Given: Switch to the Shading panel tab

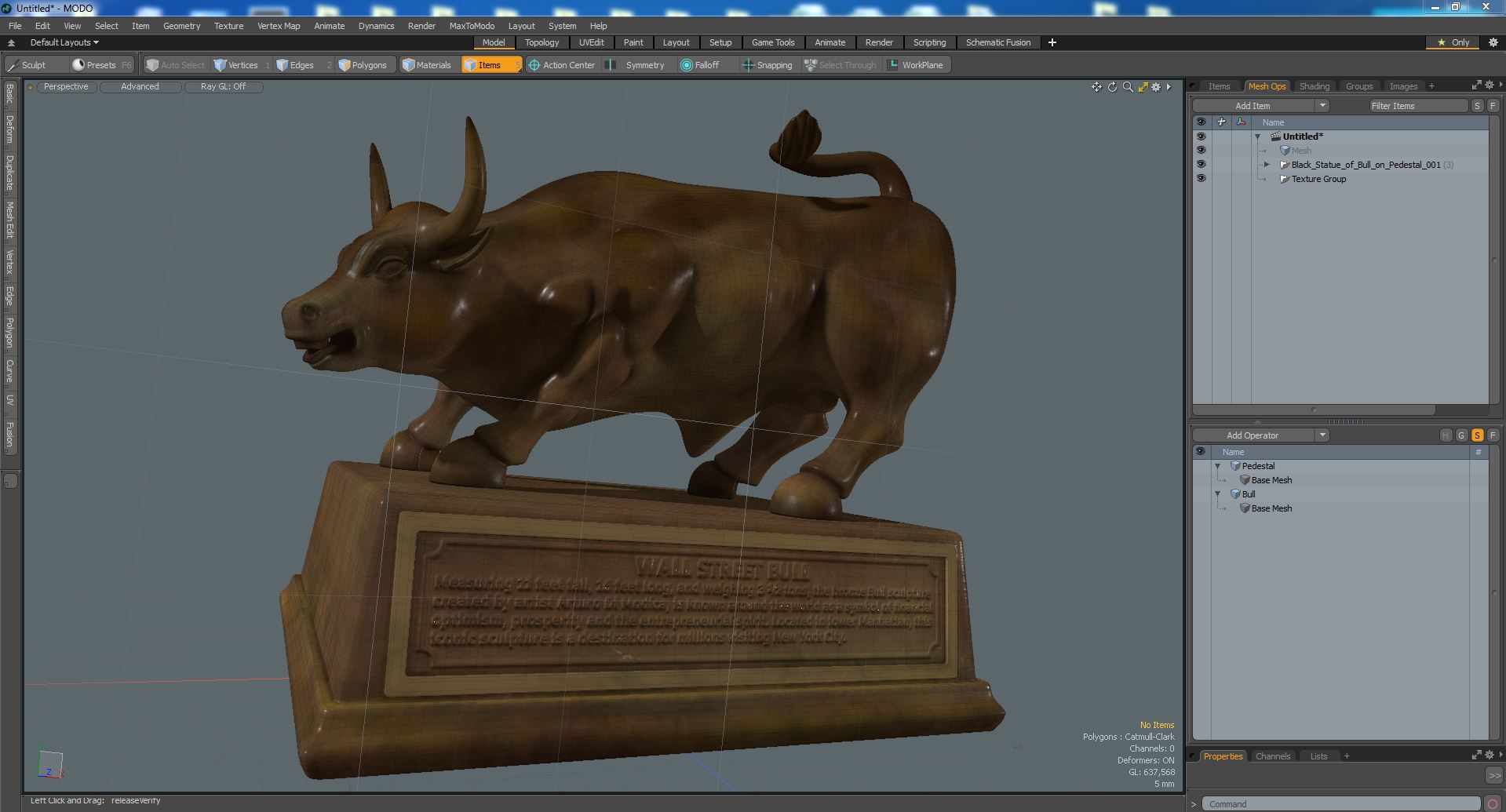Looking at the screenshot, I should point(1314,86).
